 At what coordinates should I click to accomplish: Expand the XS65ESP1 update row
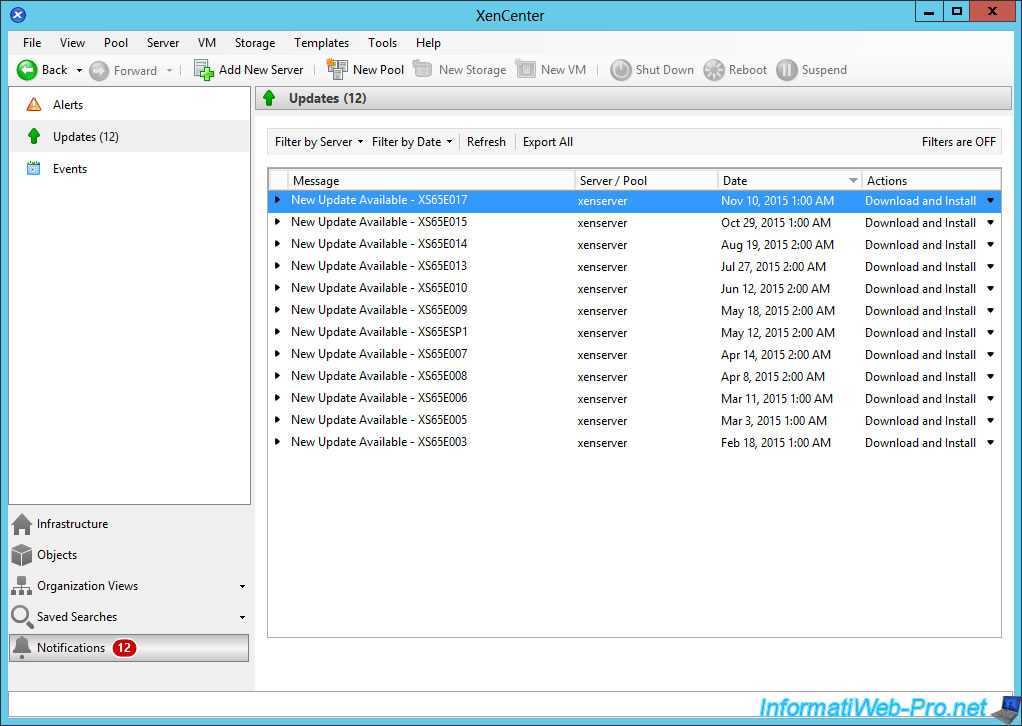pos(278,332)
